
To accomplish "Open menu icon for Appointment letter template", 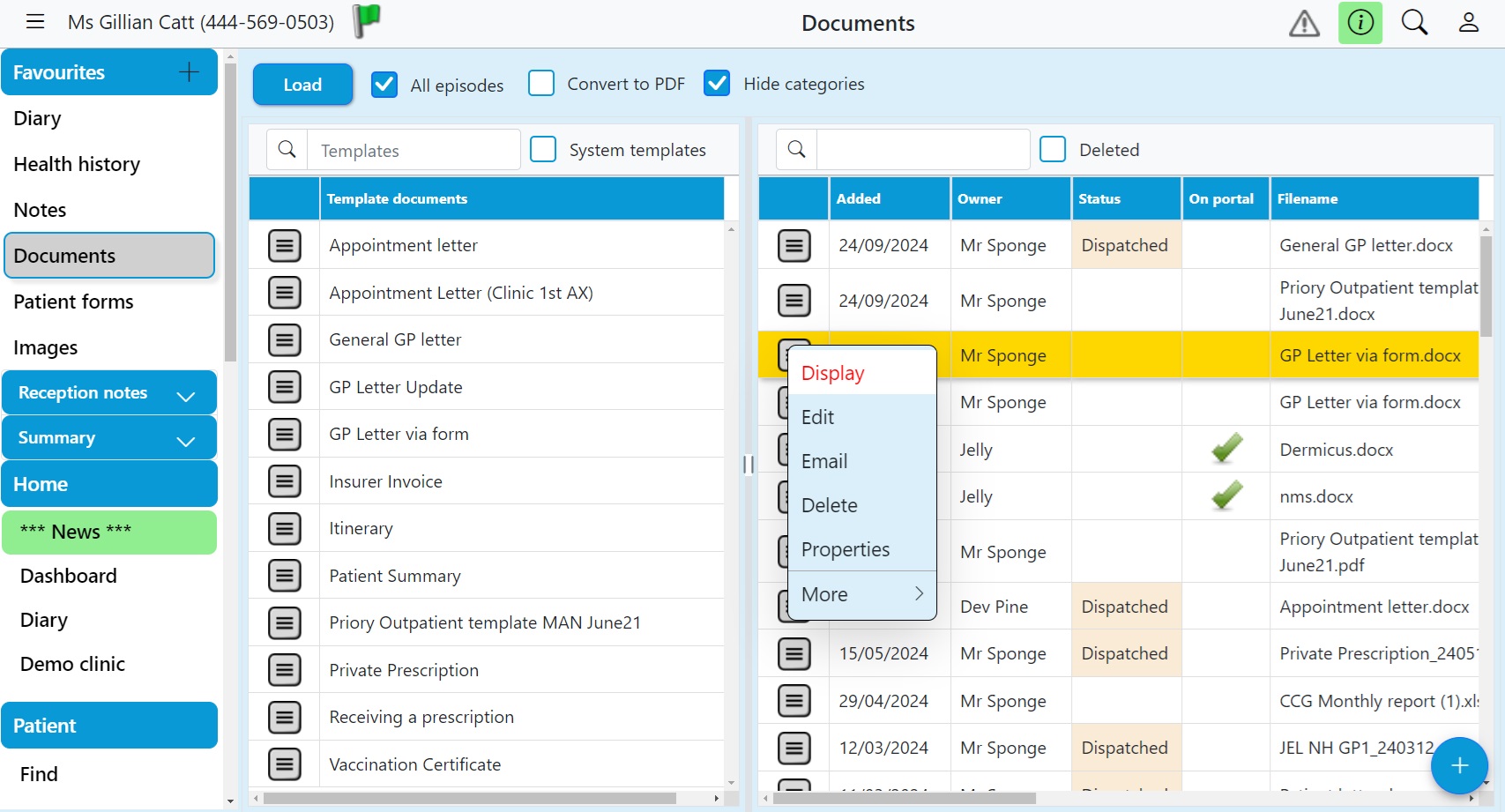I will click(285, 245).
